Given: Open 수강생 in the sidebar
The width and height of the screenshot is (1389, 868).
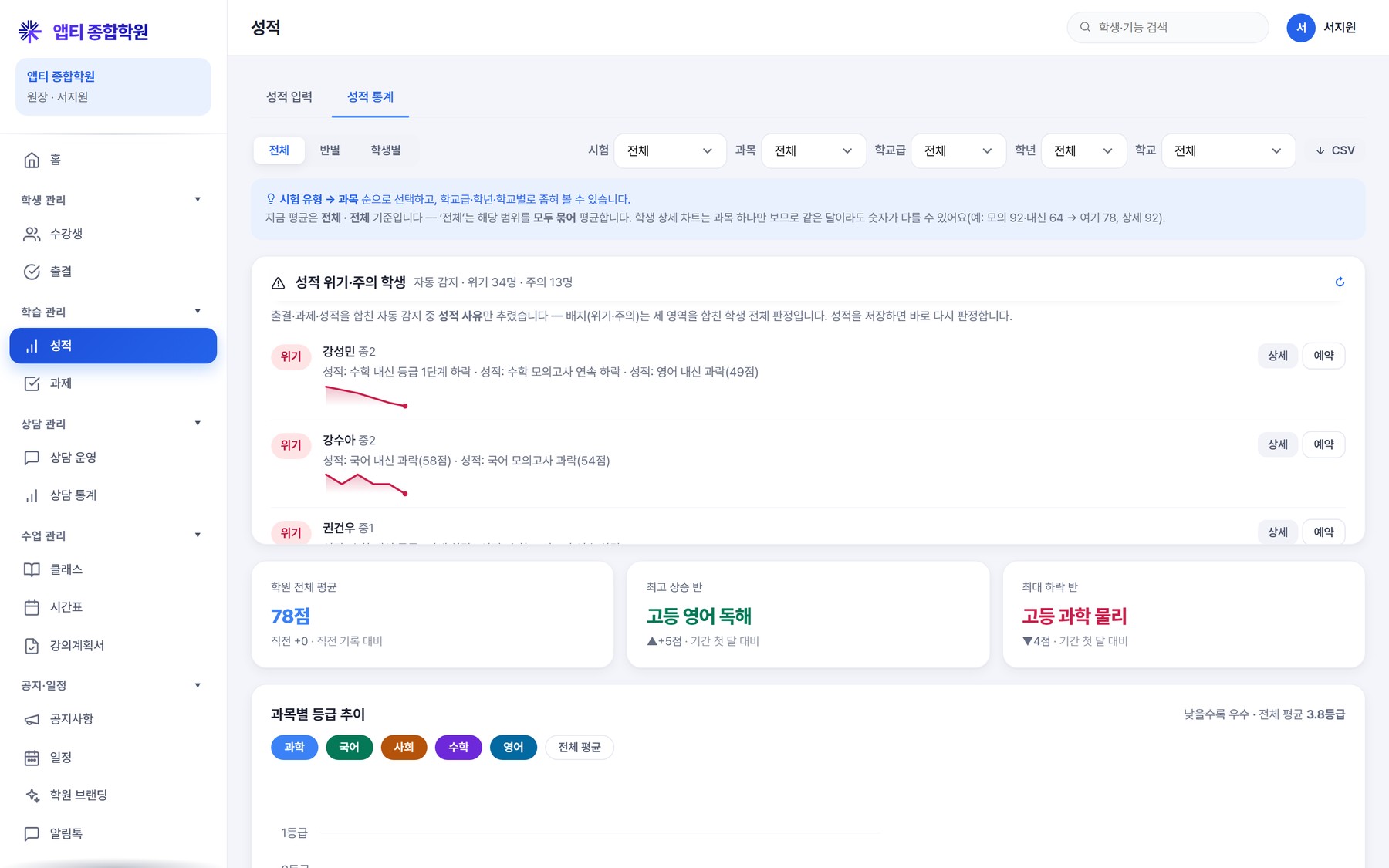Looking at the screenshot, I should point(113,234).
